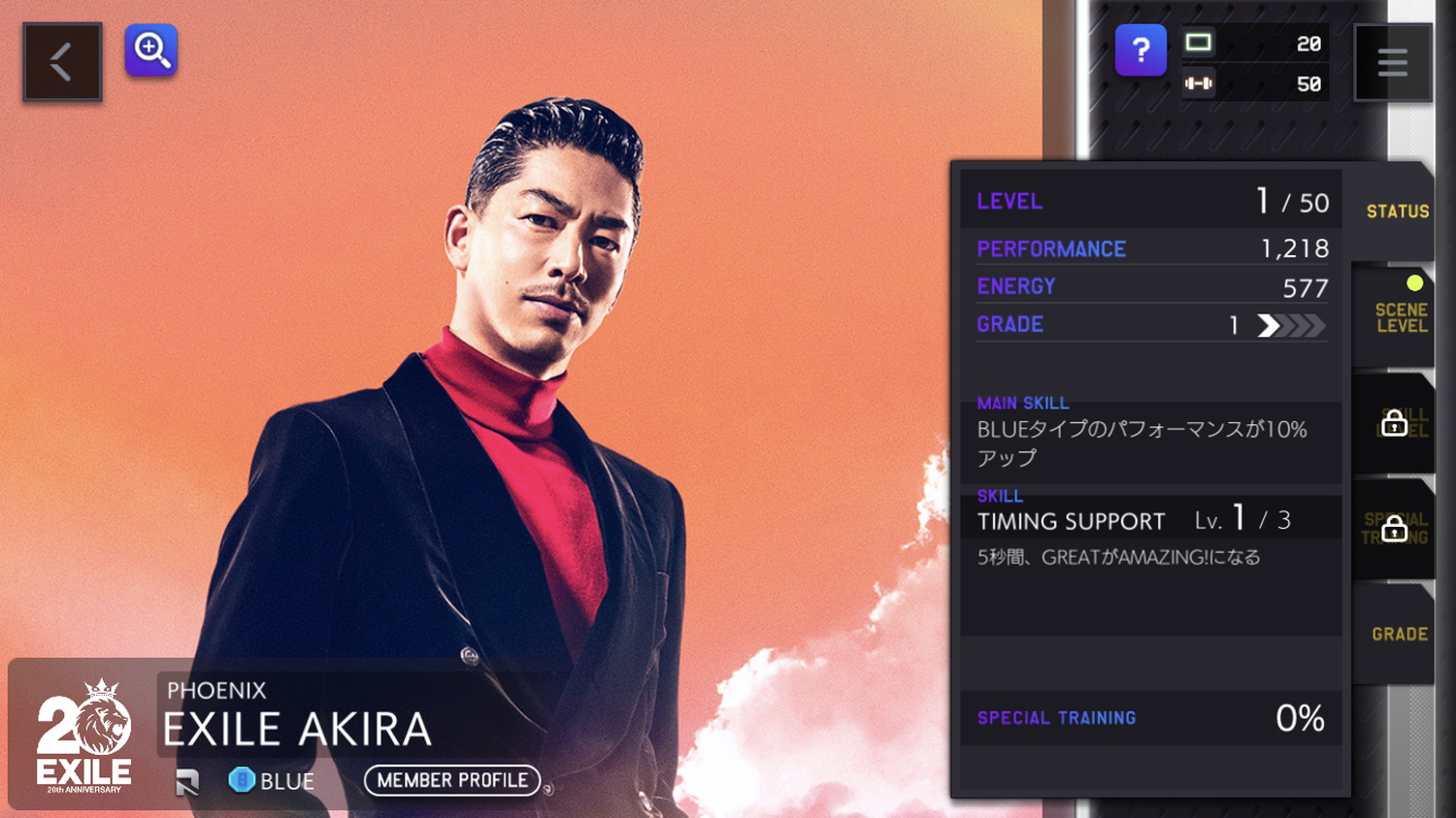The height and width of the screenshot is (818, 1456).
Task: Click the grade chevron progress indicator
Action: click(x=1291, y=325)
